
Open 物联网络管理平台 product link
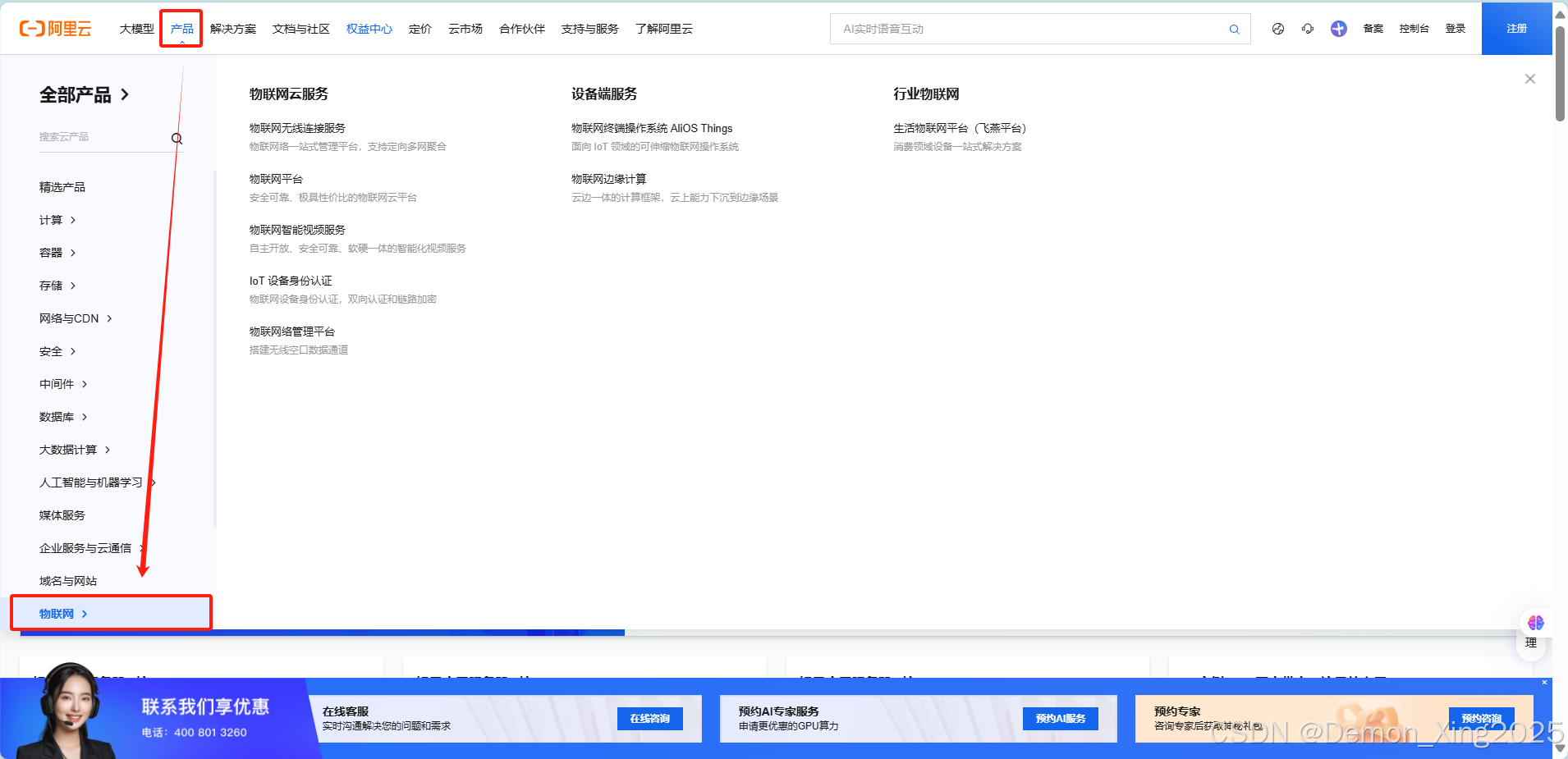click(292, 331)
